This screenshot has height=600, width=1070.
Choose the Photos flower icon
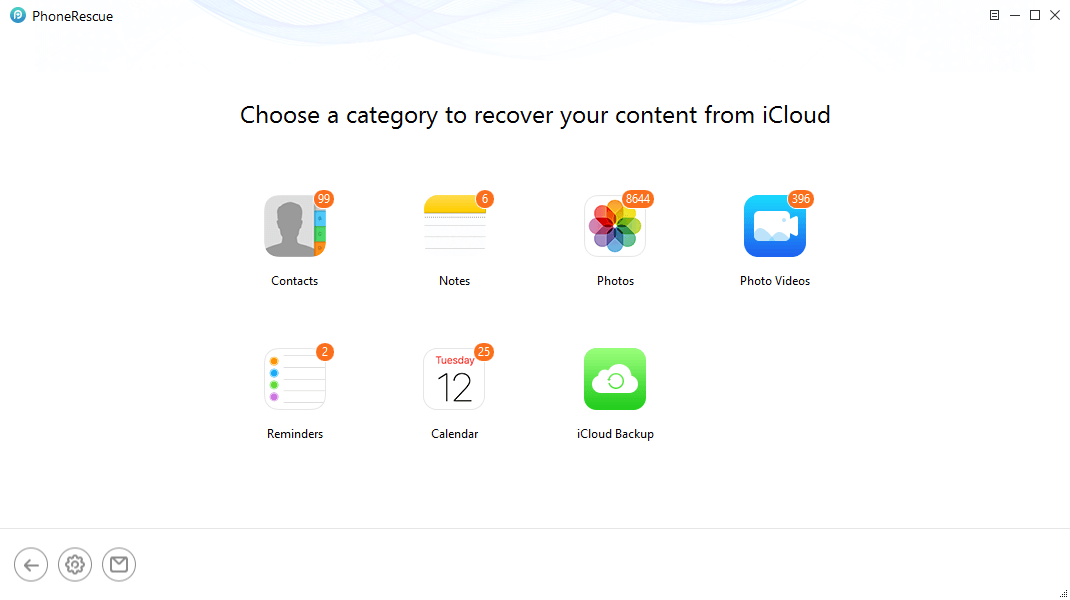(615, 226)
